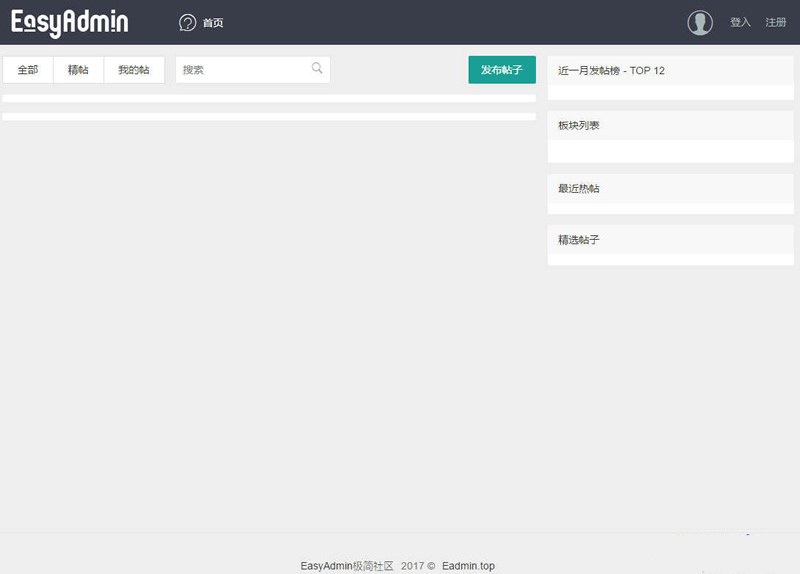
Task: Open the Eadmin.top footer link
Action: 468,566
